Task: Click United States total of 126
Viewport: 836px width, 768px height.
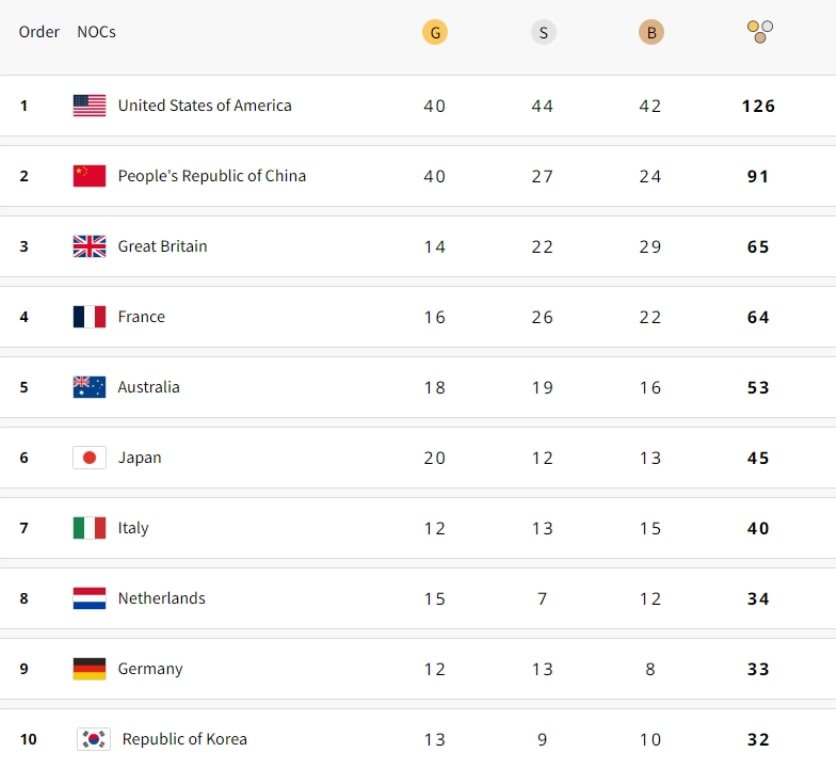Action: coord(758,106)
